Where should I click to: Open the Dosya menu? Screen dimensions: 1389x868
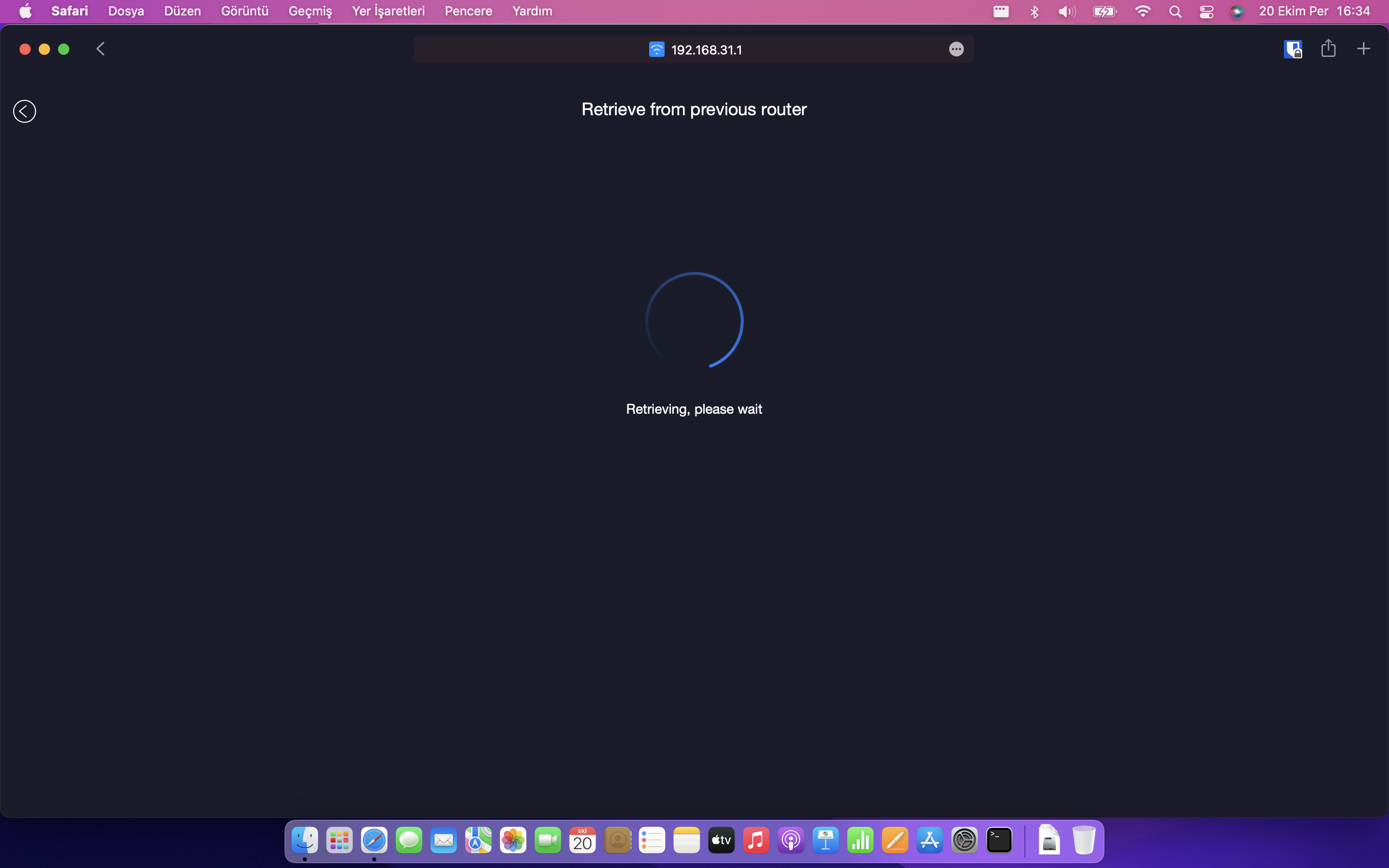point(126,11)
